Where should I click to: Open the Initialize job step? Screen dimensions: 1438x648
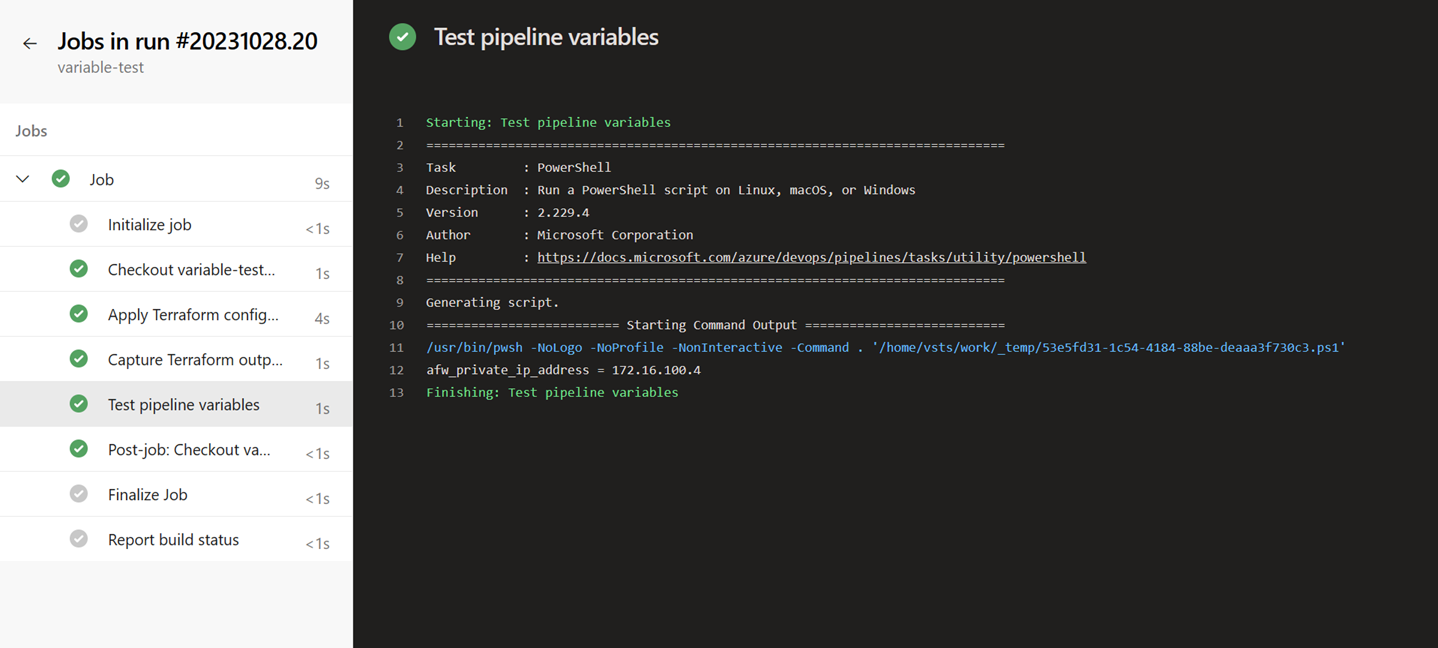150,223
